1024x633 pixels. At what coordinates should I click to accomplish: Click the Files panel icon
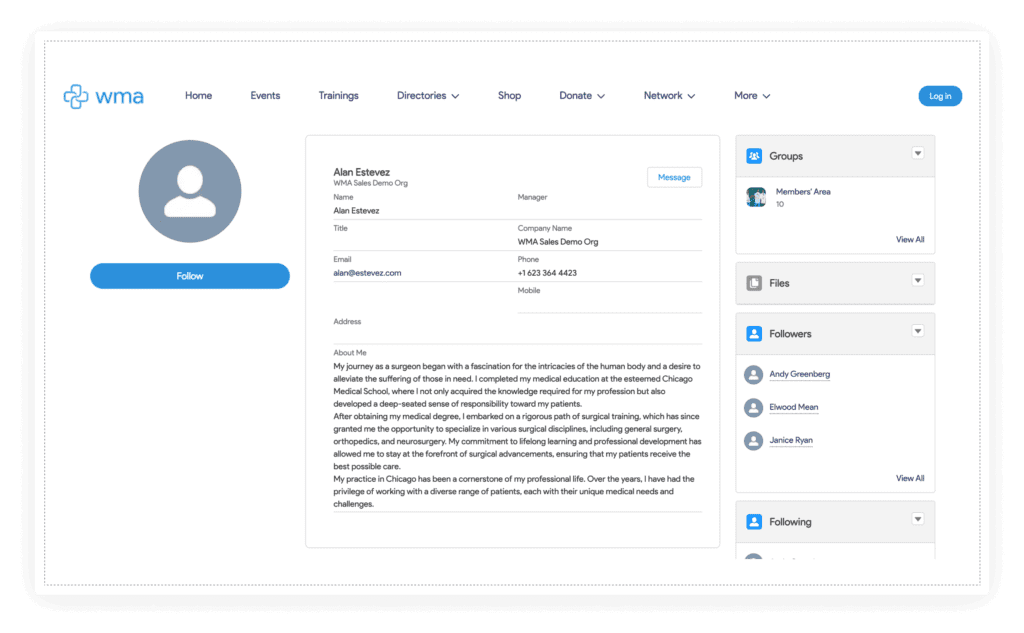click(753, 283)
